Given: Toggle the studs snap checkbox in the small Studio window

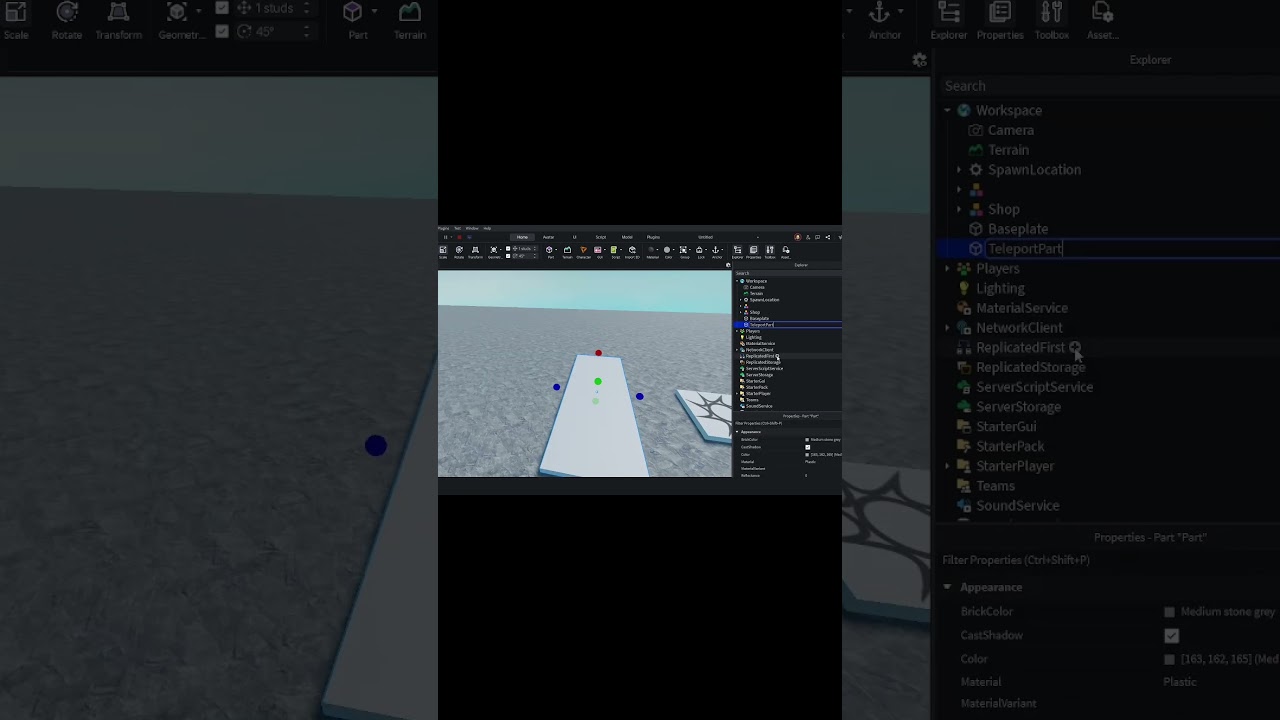Looking at the screenshot, I should coord(508,248).
